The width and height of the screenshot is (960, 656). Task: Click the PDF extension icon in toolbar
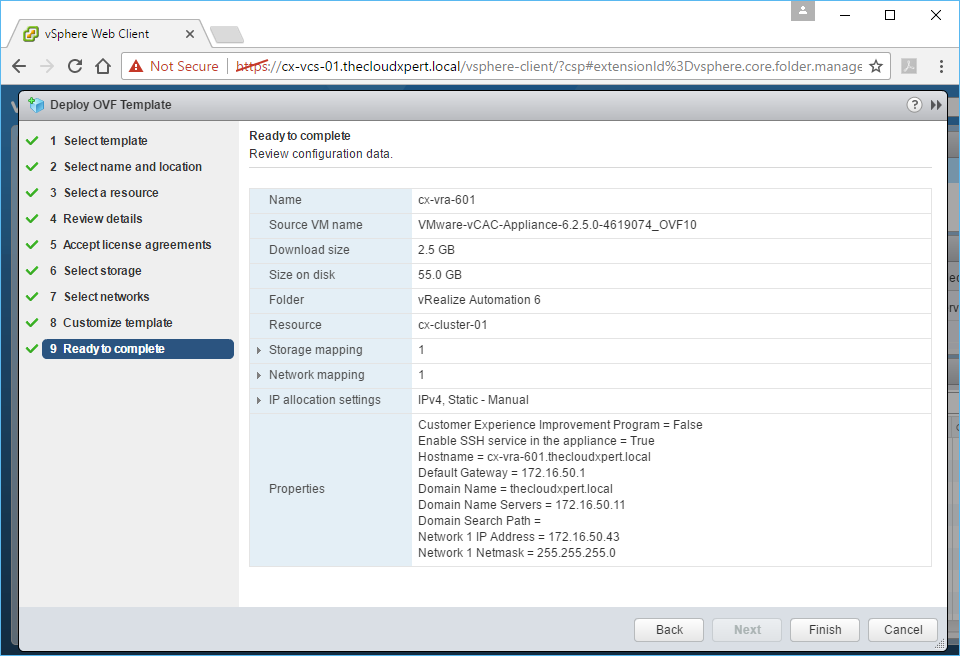tap(909, 66)
